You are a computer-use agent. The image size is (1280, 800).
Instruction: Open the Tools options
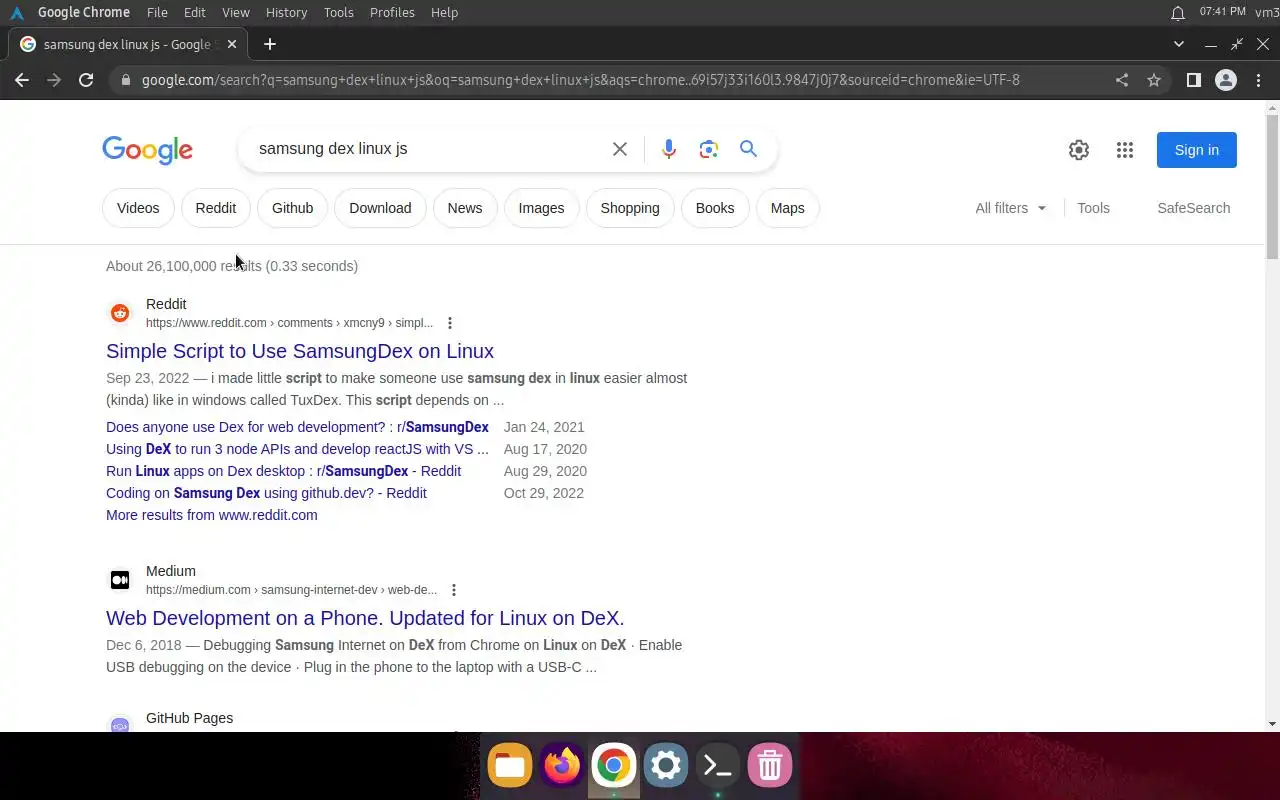pyautogui.click(x=1093, y=208)
